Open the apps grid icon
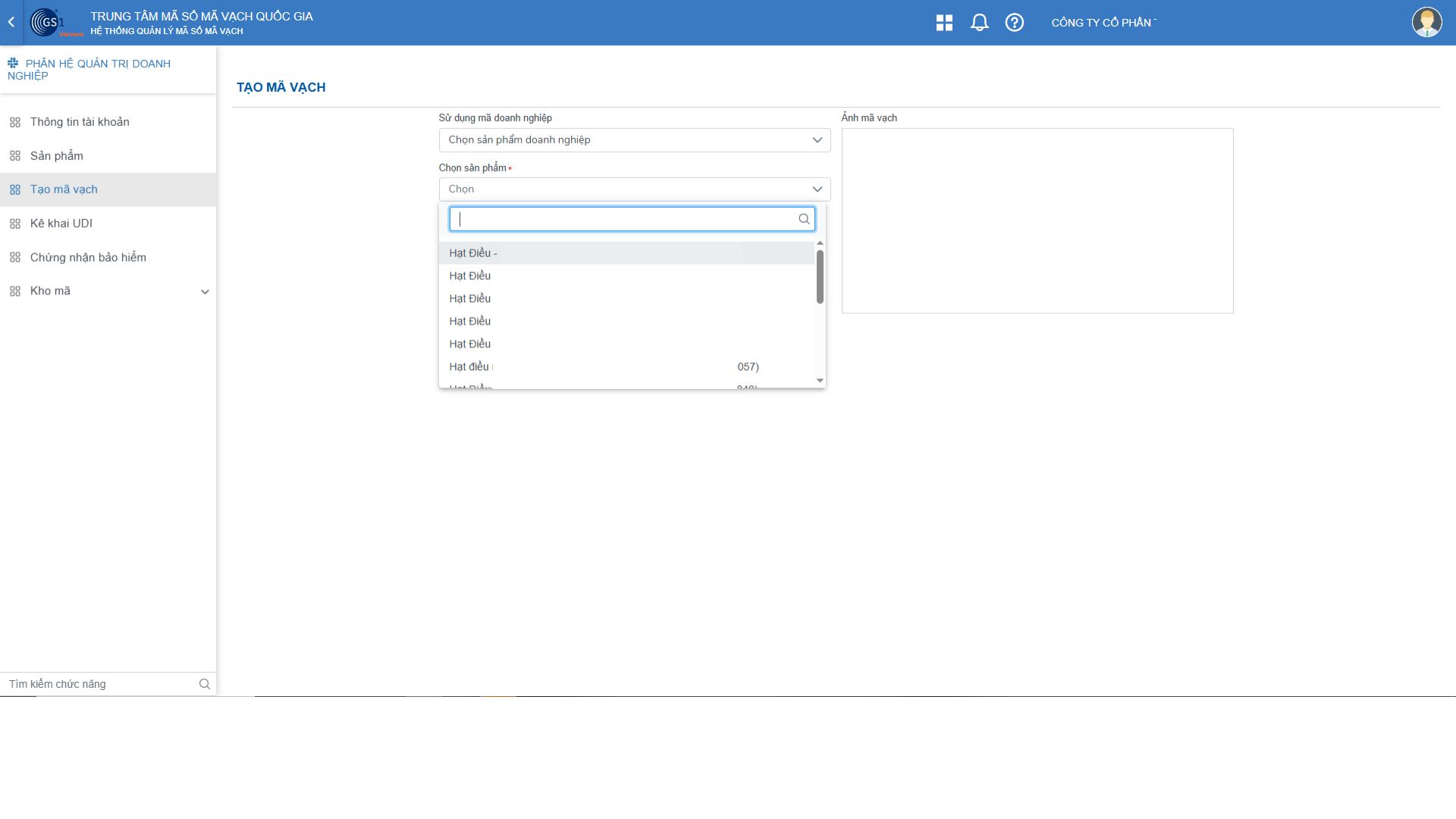 click(944, 23)
